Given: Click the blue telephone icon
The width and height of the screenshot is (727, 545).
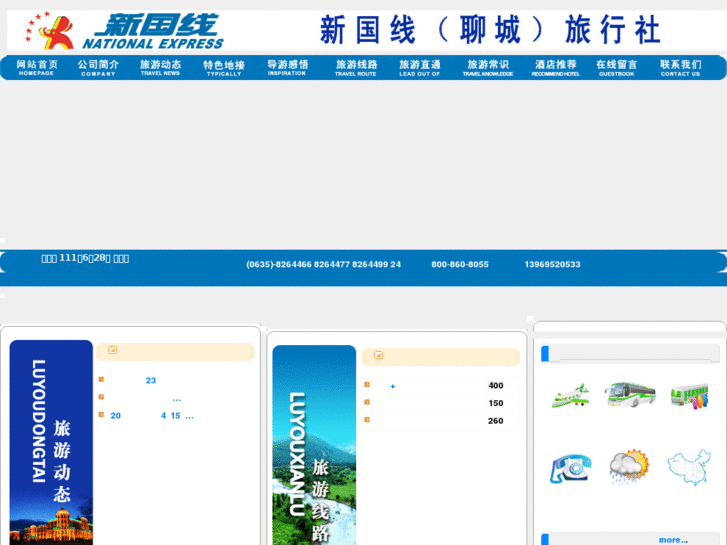Looking at the screenshot, I should [x=571, y=468].
